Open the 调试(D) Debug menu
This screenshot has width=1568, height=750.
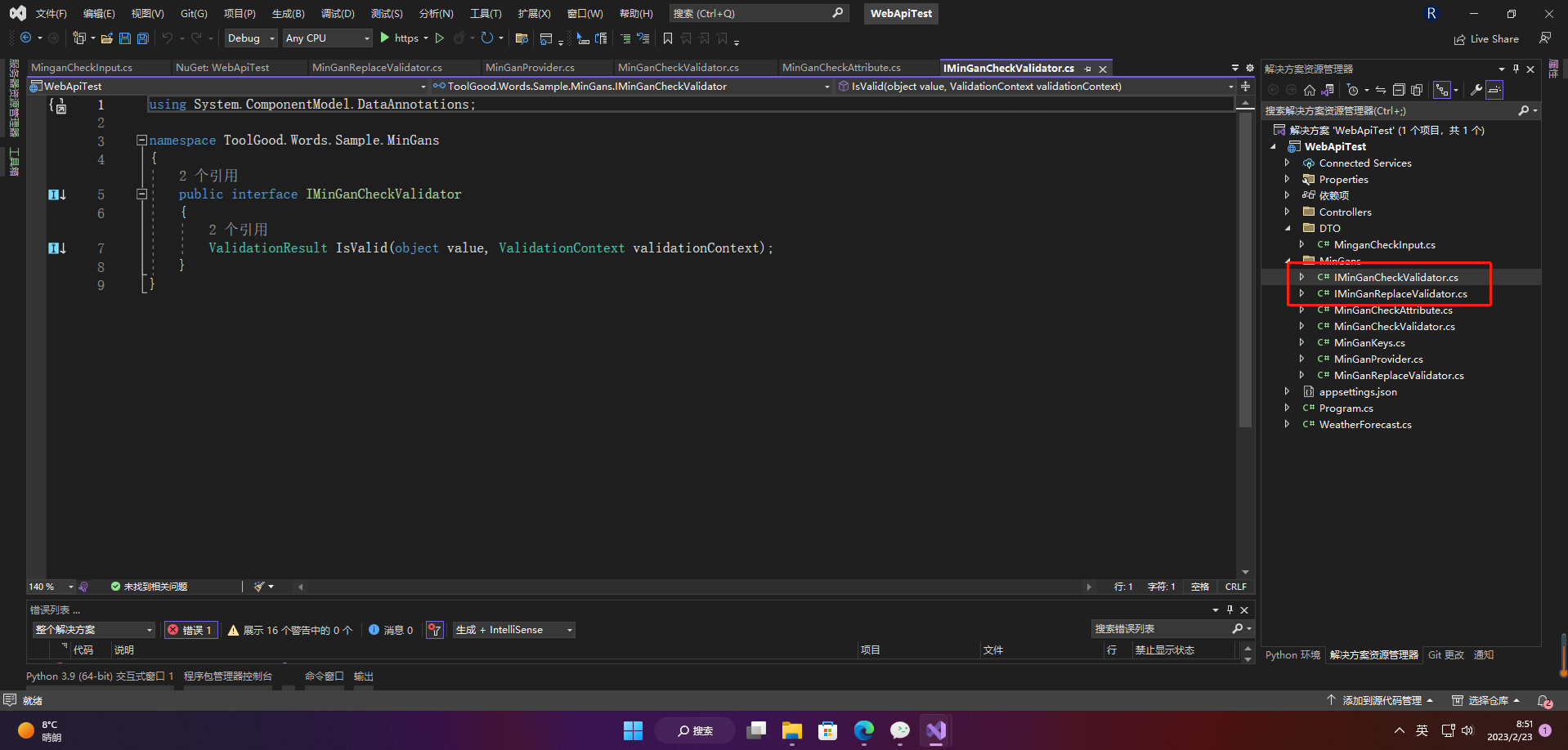point(338,14)
